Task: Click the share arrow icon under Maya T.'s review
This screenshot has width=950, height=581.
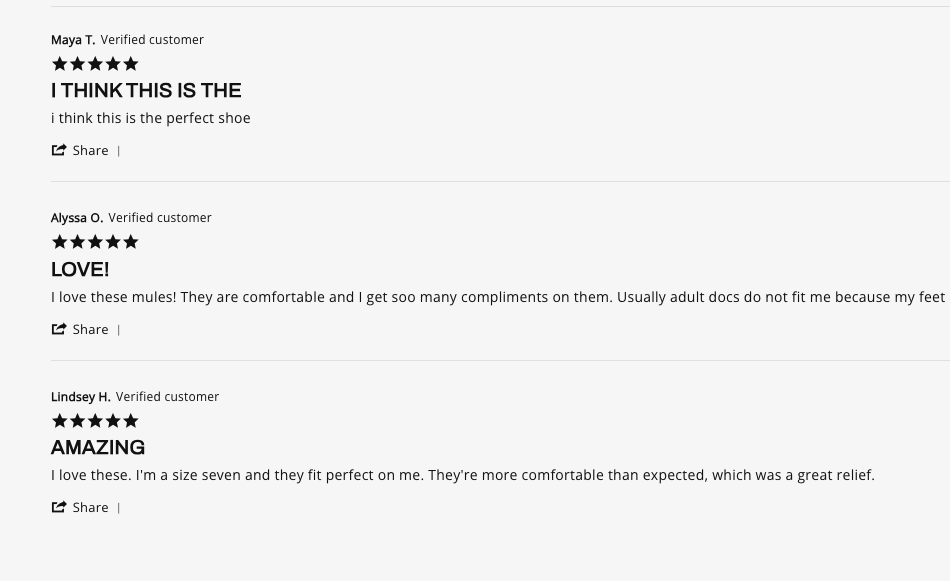Action: coord(59,150)
